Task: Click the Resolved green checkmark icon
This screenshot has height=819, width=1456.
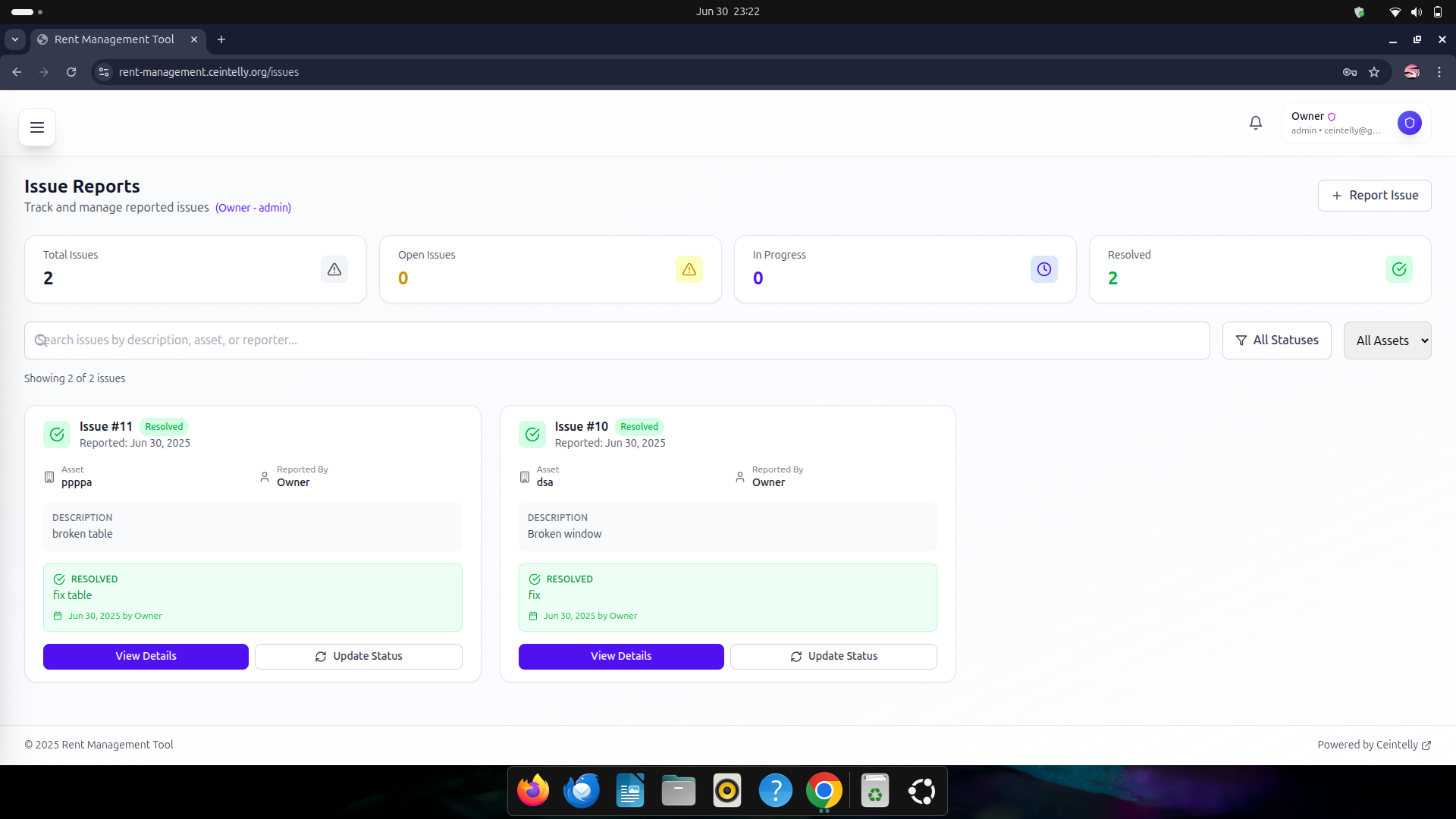Action: 1398,269
